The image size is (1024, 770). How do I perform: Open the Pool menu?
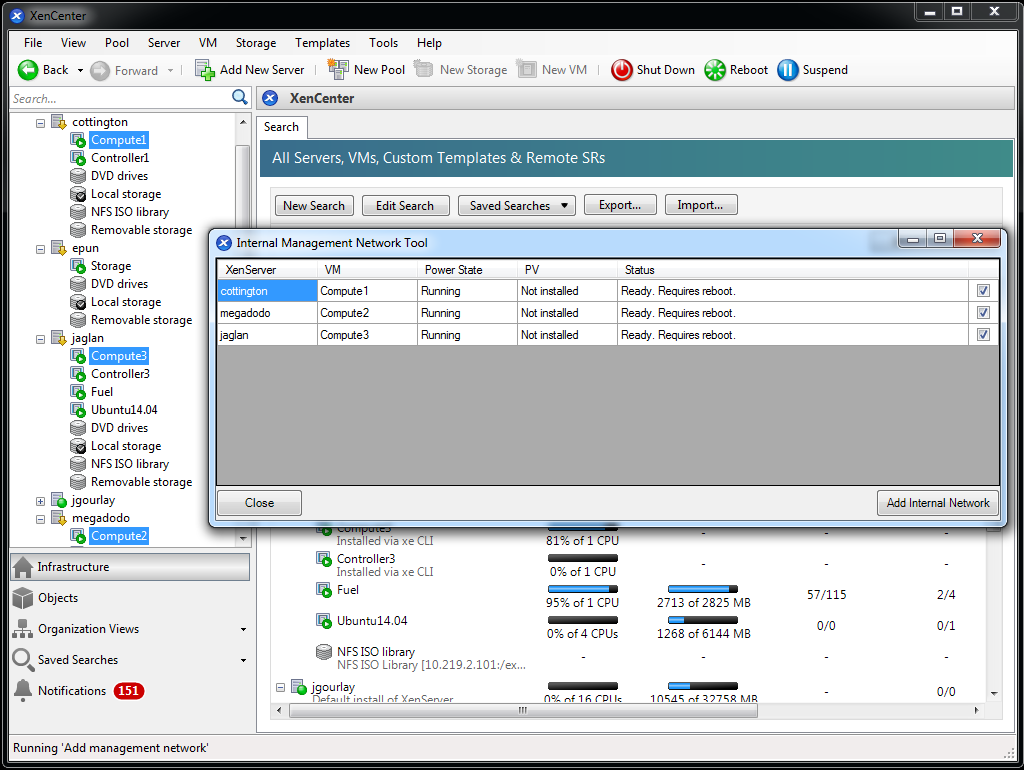117,42
